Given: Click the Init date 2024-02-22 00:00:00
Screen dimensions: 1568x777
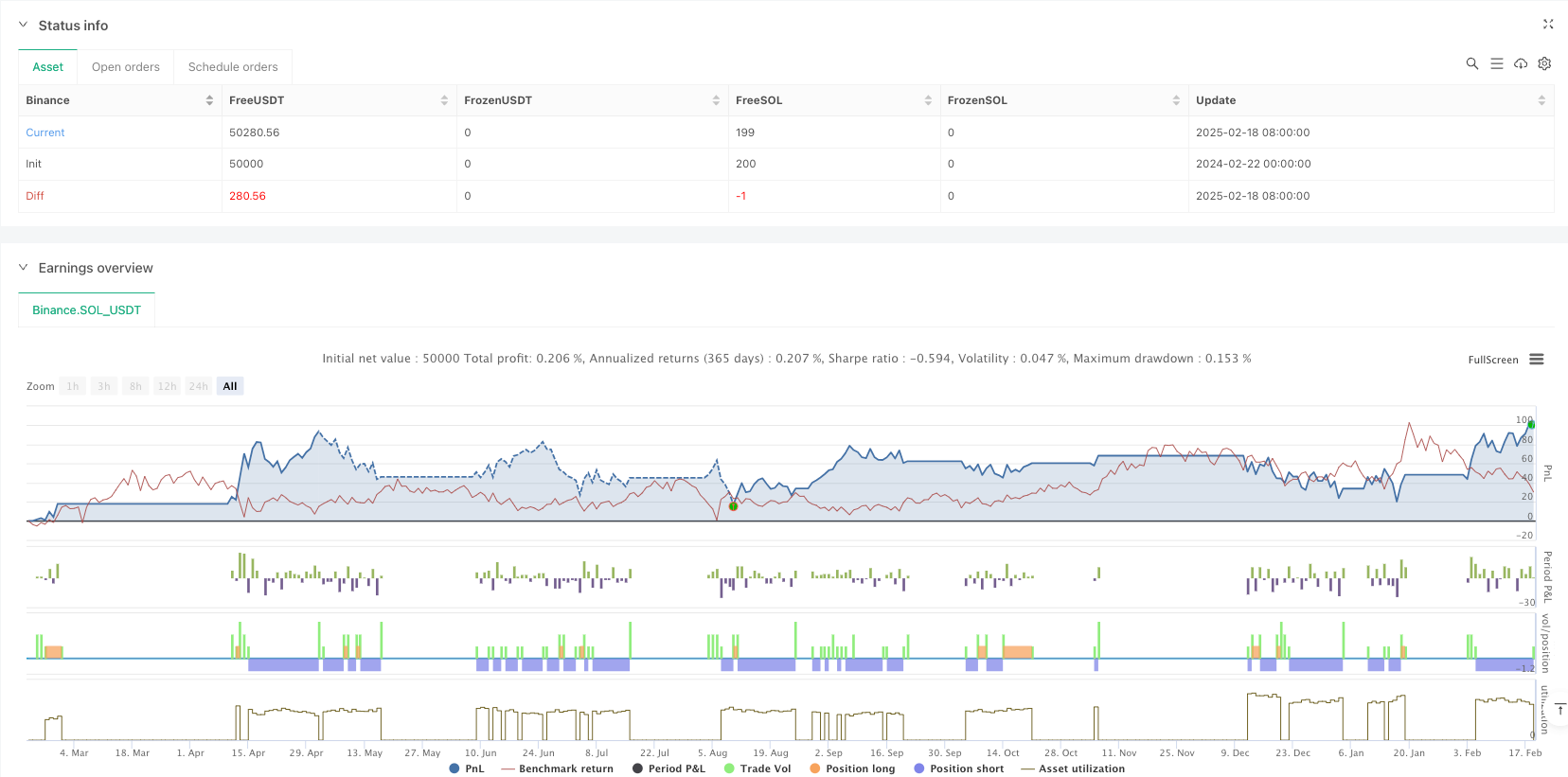Looking at the screenshot, I should point(1254,164).
